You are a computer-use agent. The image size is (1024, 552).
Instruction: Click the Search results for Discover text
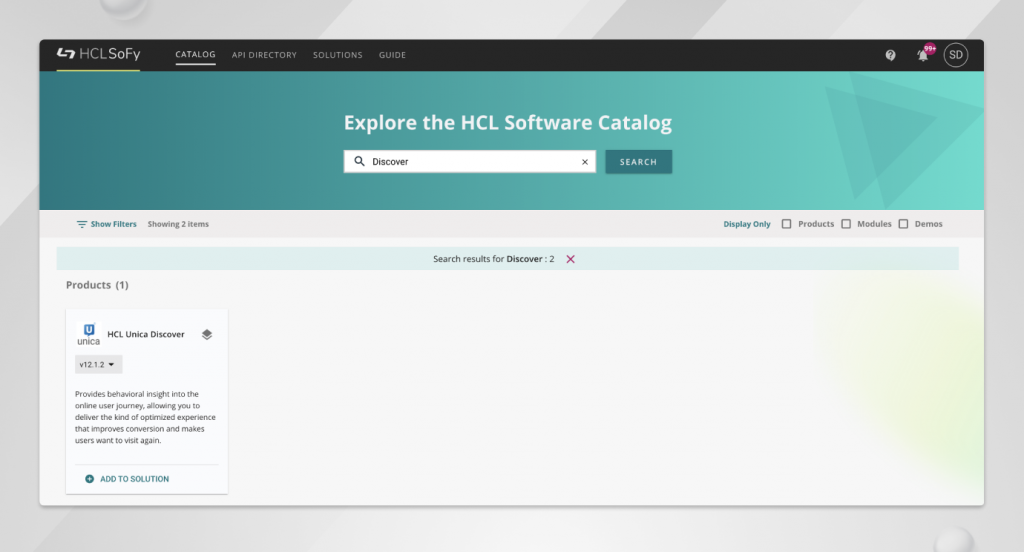[x=493, y=259]
